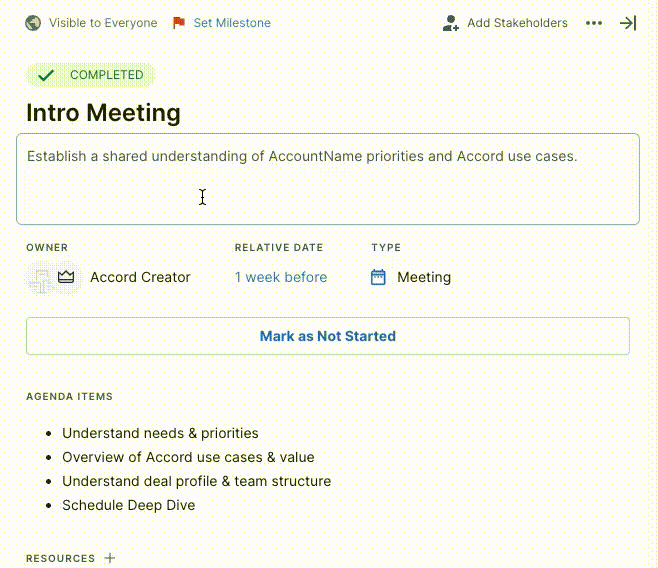Click the add stakeholders person icon
The width and height of the screenshot is (658, 568).
coord(451,23)
